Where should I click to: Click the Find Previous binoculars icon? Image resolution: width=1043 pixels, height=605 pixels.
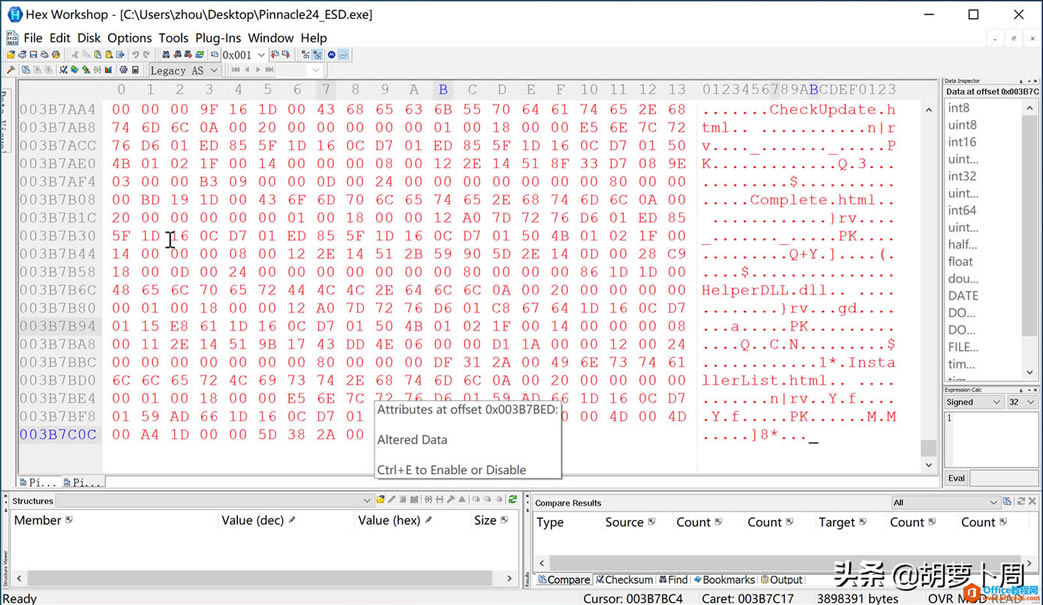(x=177, y=55)
